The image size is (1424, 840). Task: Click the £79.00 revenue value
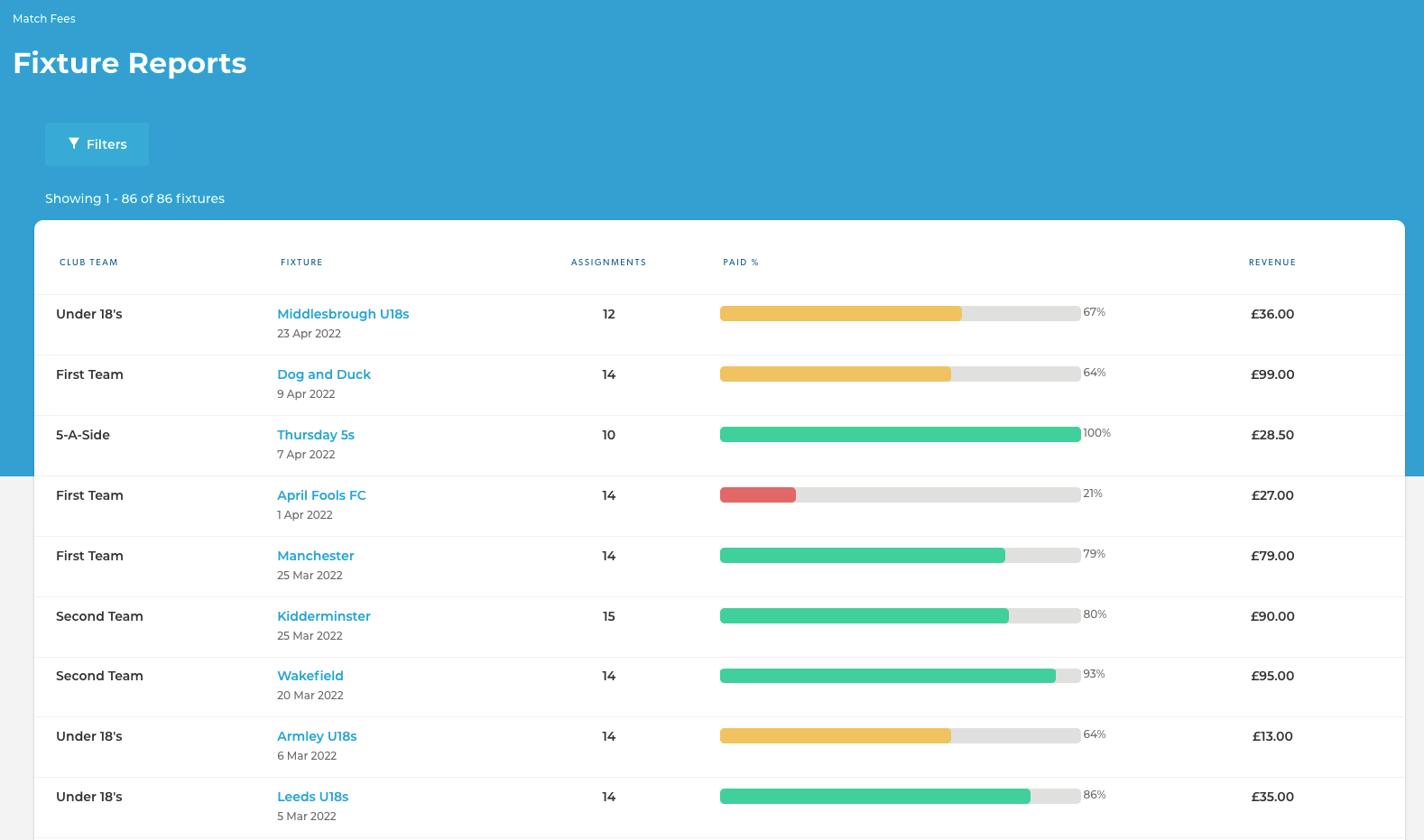pyautogui.click(x=1272, y=556)
